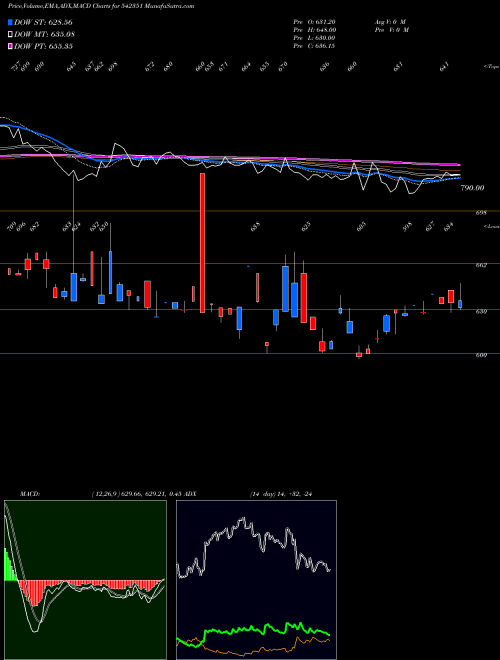Click the 'Pre V: 0 M' text
This screenshot has height=660, width=500.
point(392,30)
